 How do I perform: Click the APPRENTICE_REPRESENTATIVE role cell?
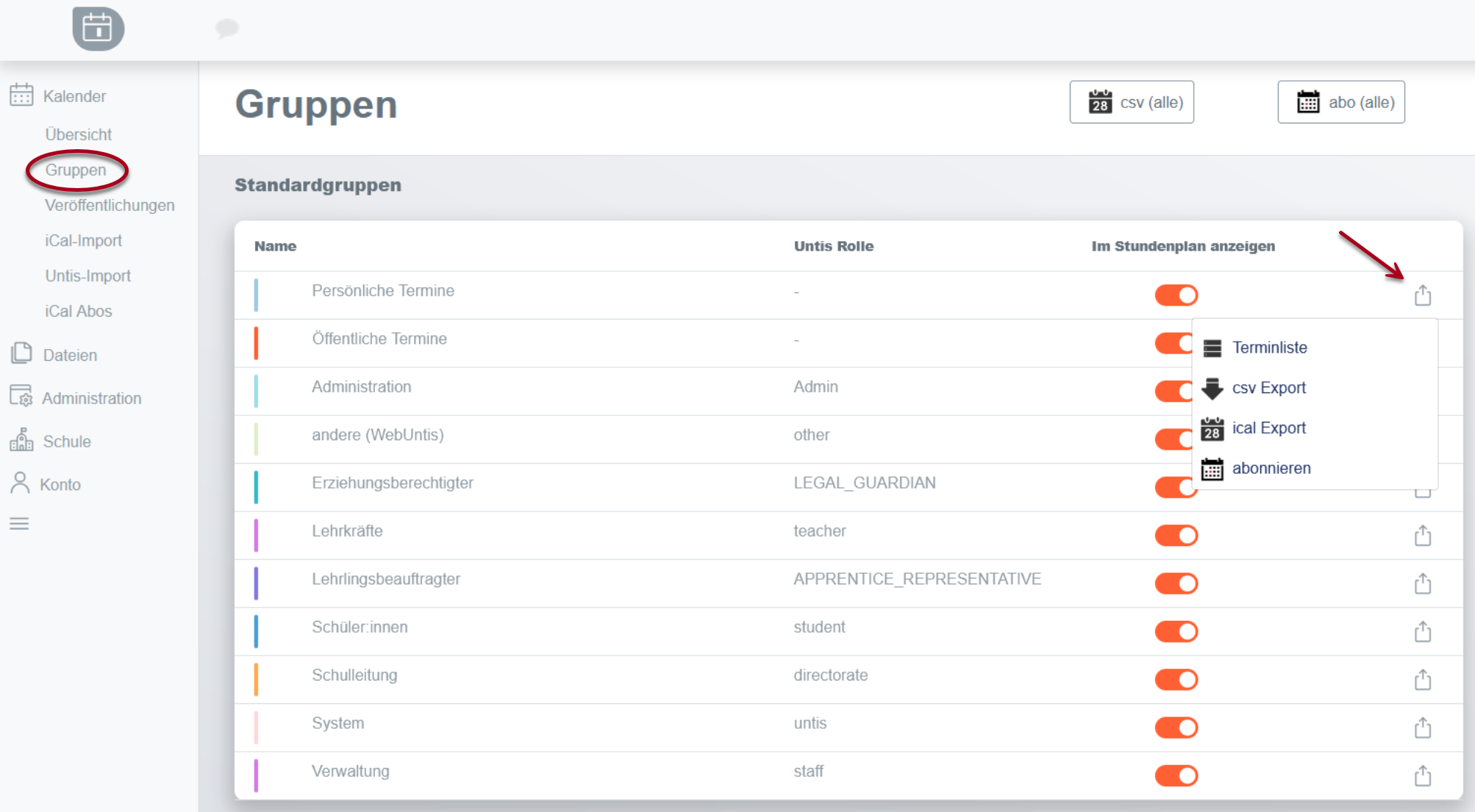pos(917,579)
